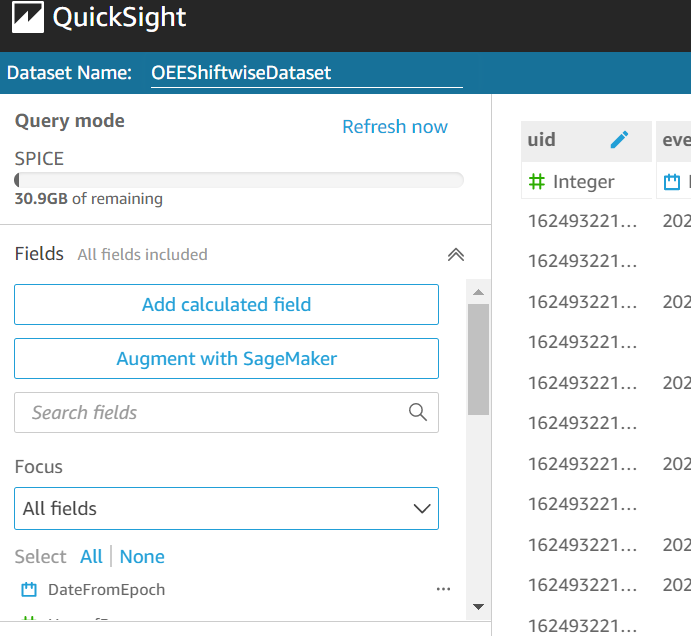Click the pencil edit icon for uid column
The height and width of the screenshot is (636, 691).
pyautogui.click(x=619, y=140)
